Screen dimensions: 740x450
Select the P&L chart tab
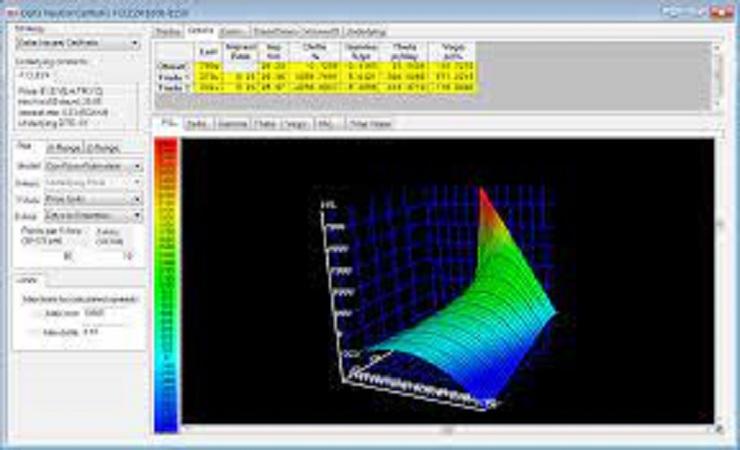click(x=168, y=123)
